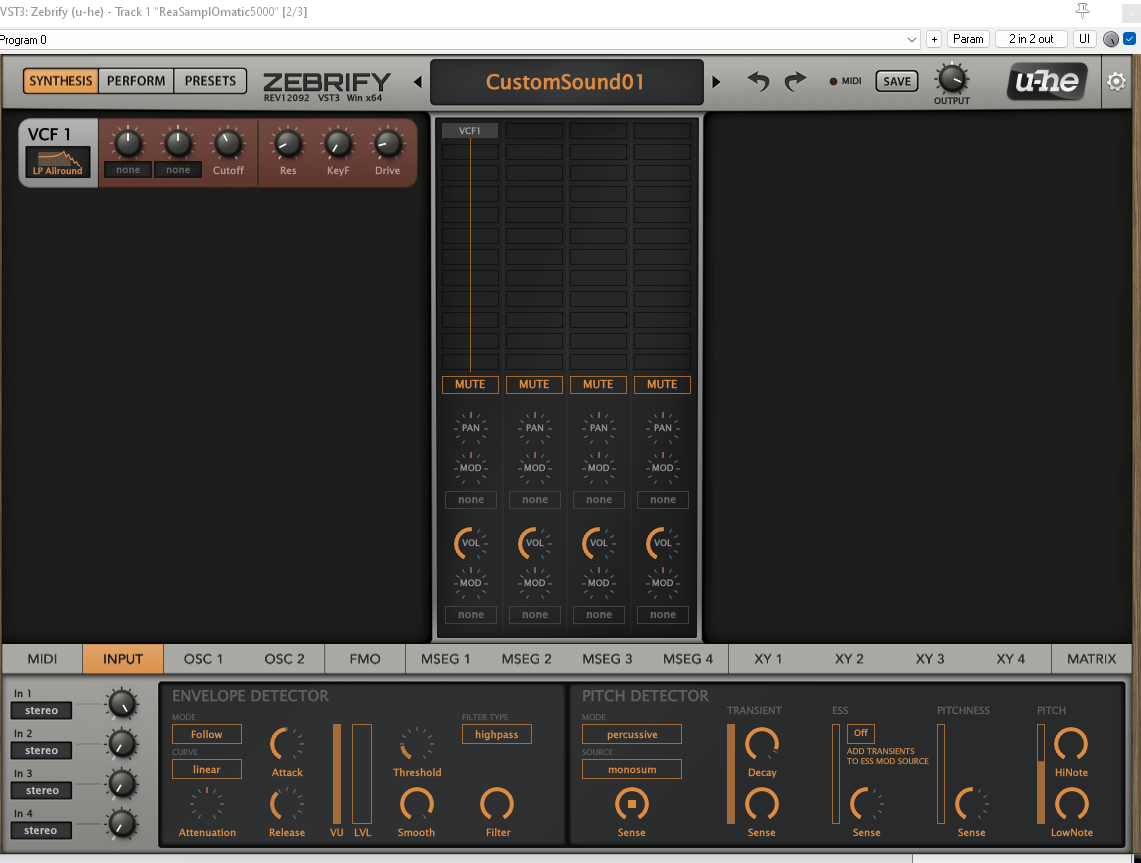Click the HiNote knob

[1071, 744]
